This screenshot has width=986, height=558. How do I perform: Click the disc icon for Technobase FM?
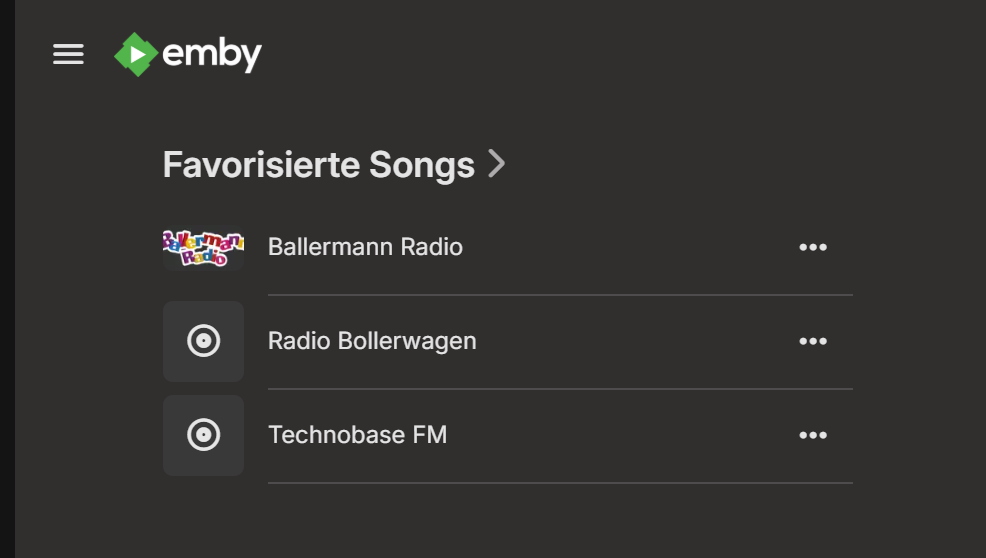tap(203, 435)
